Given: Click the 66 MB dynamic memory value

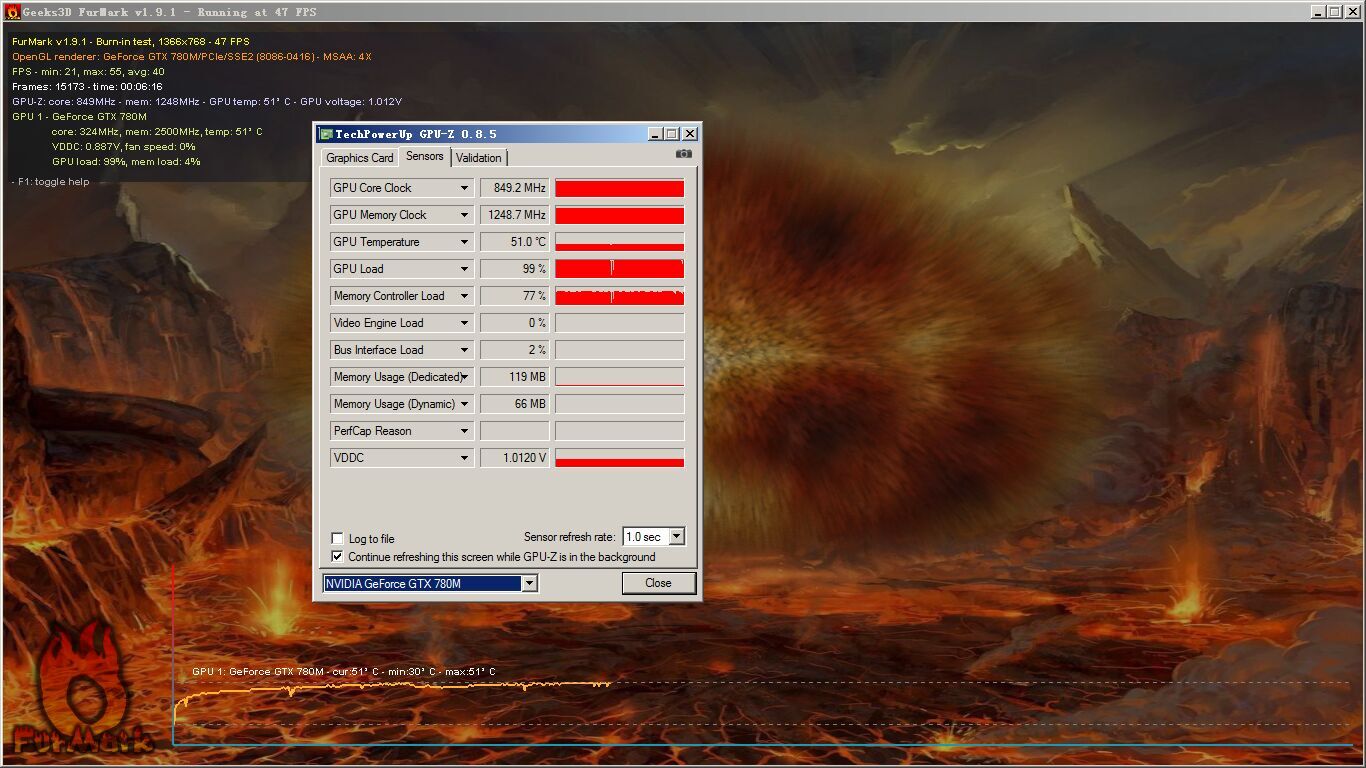Looking at the screenshot, I should pyautogui.click(x=515, y=404).
